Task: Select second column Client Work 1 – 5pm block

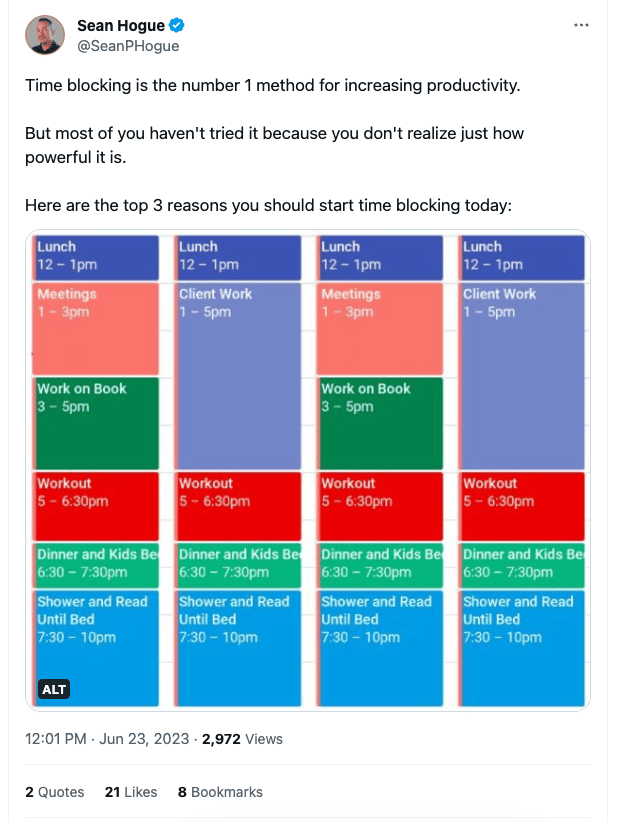Action: pos(238,376)
